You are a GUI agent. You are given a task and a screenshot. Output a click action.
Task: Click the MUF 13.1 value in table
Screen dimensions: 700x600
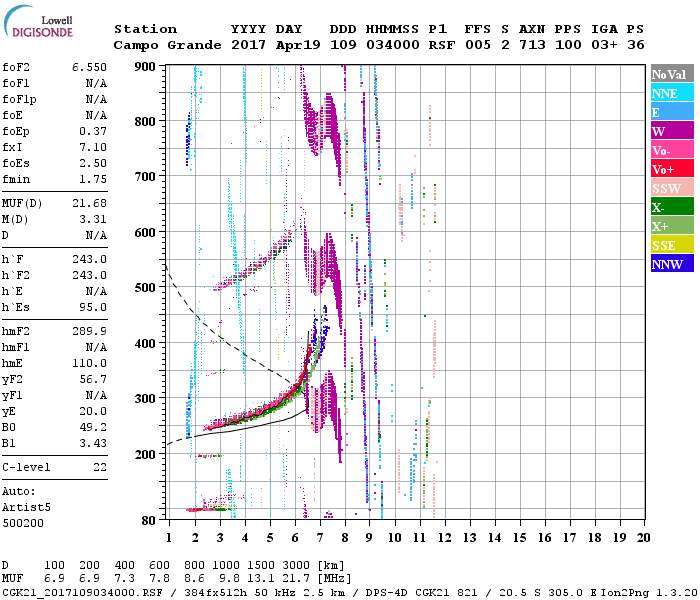pos(261,578)
